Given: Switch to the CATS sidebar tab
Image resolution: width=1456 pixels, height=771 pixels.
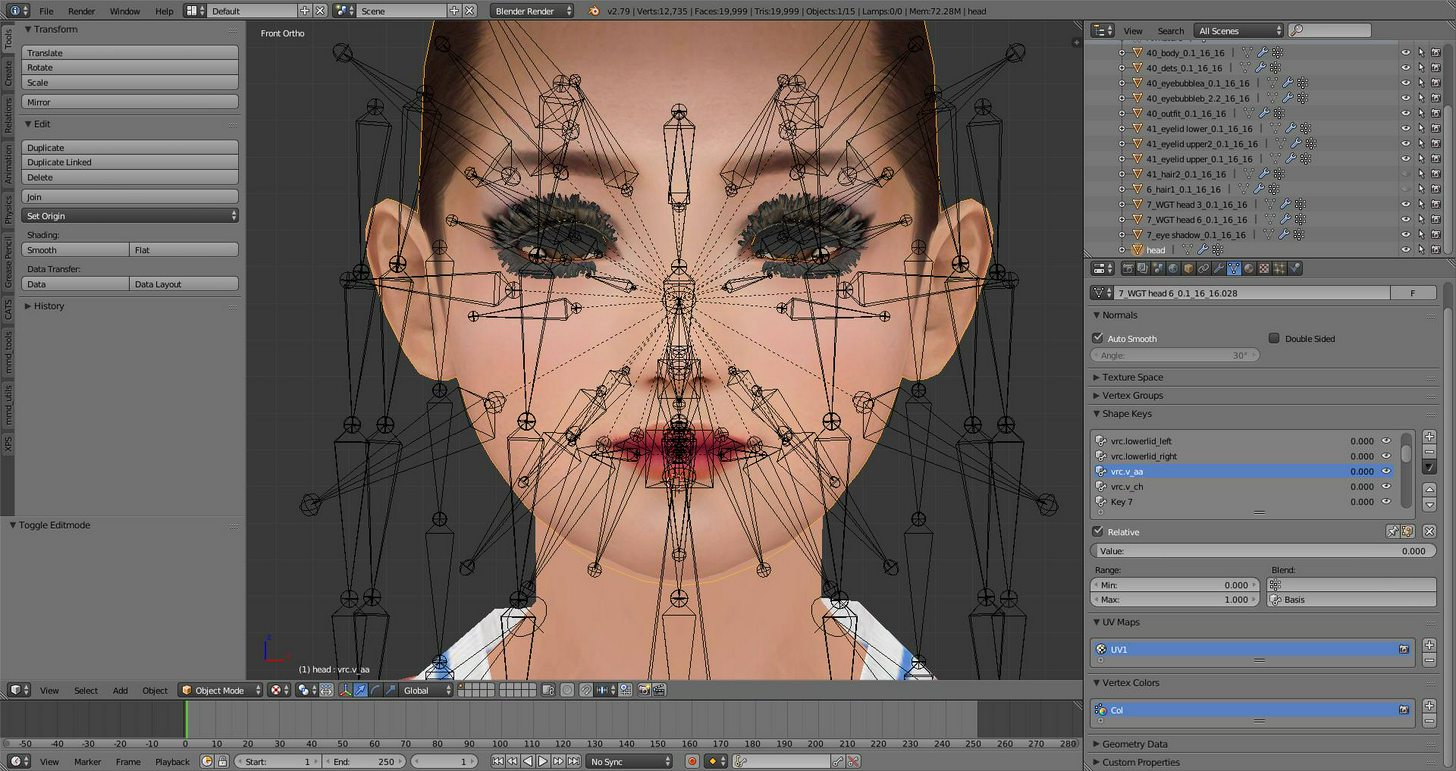Looking at the screenshot, I should tap(8, 308).
